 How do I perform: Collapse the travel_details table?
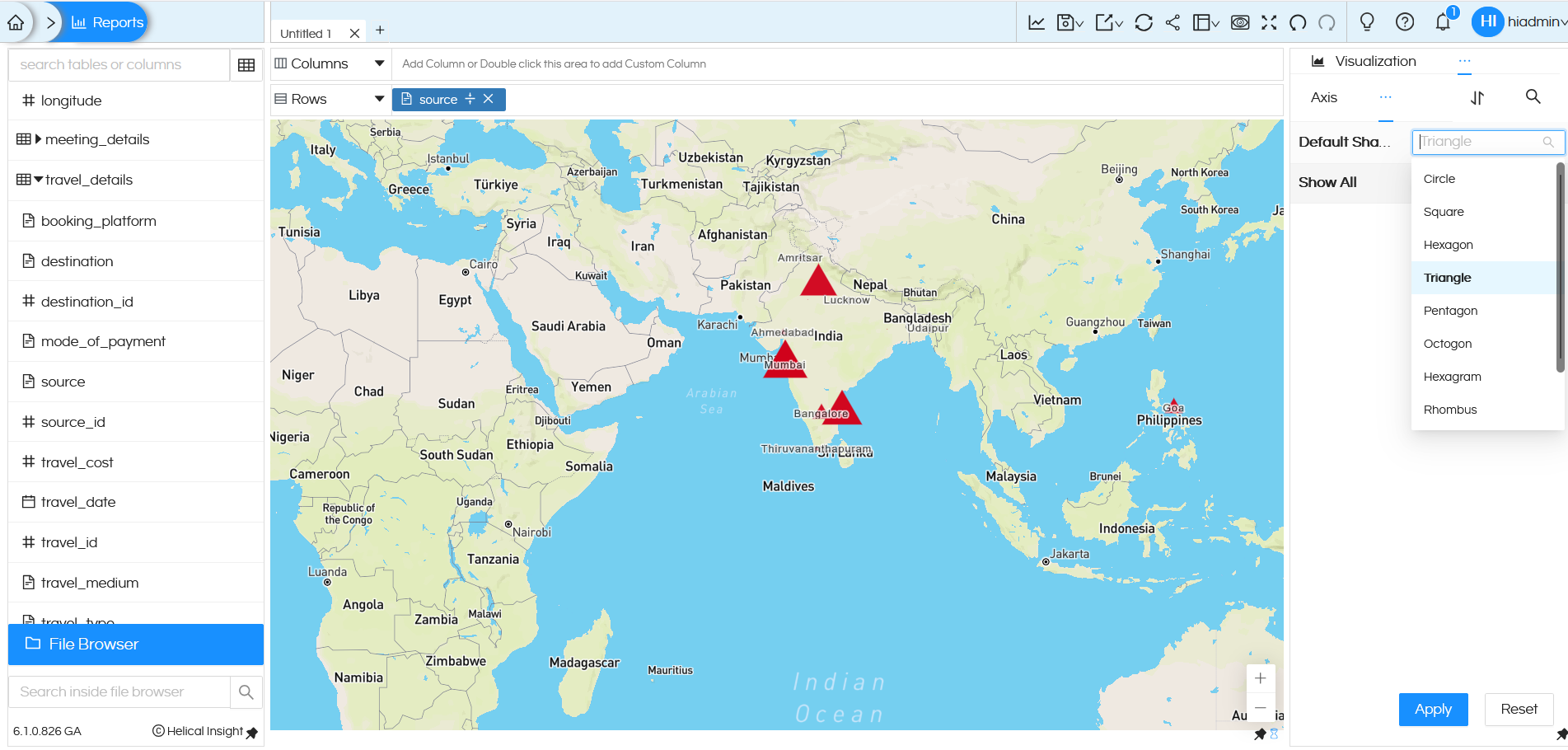coord(36,179)
